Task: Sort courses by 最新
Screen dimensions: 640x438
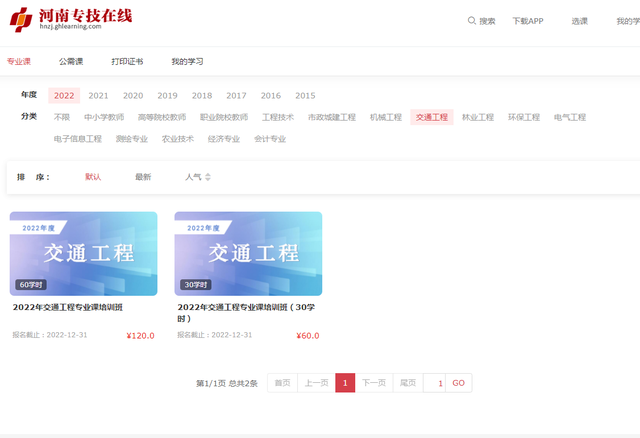Action: (143, 177)
